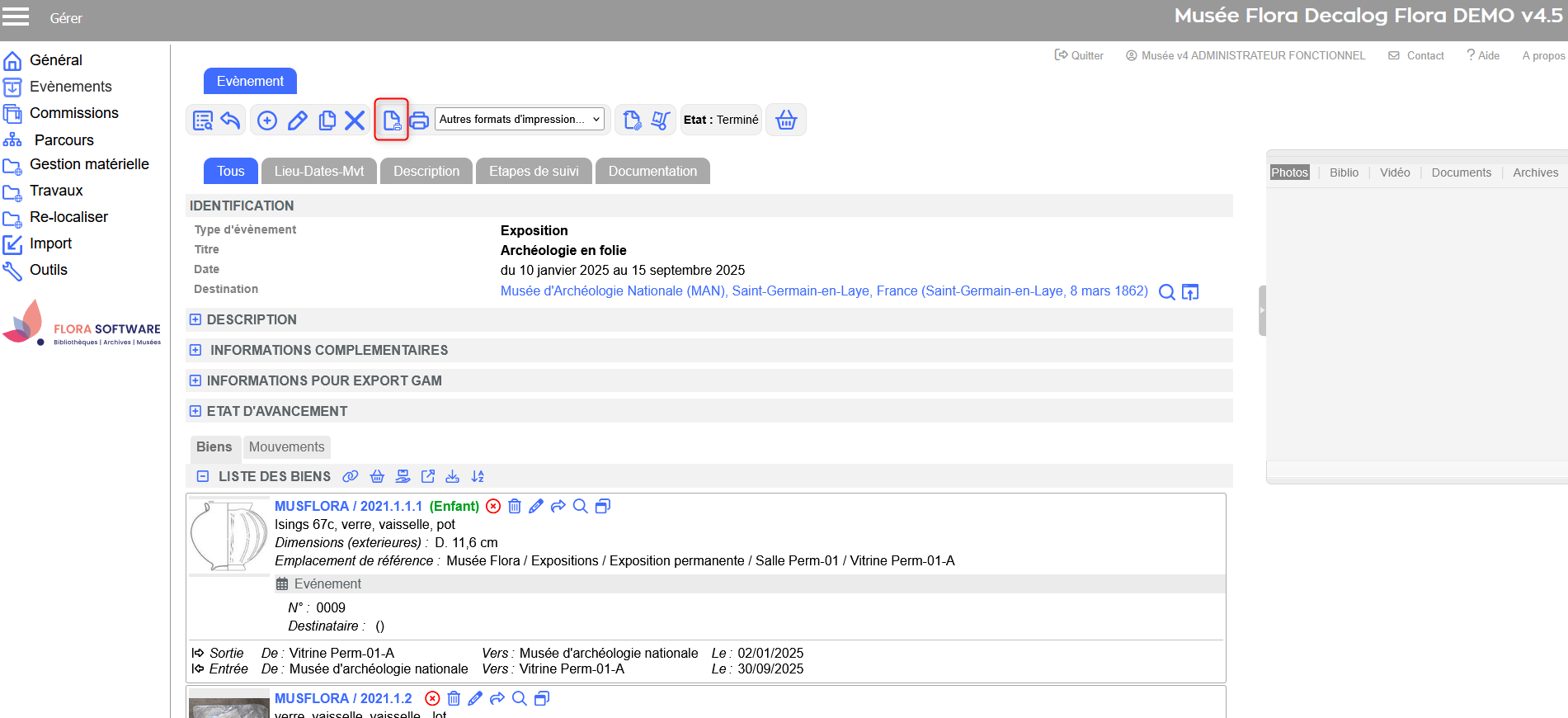Expand the ETAT D'AVANCEMENT section
The height and width of the screenshot is (718, 1568).
coord(195,411)
